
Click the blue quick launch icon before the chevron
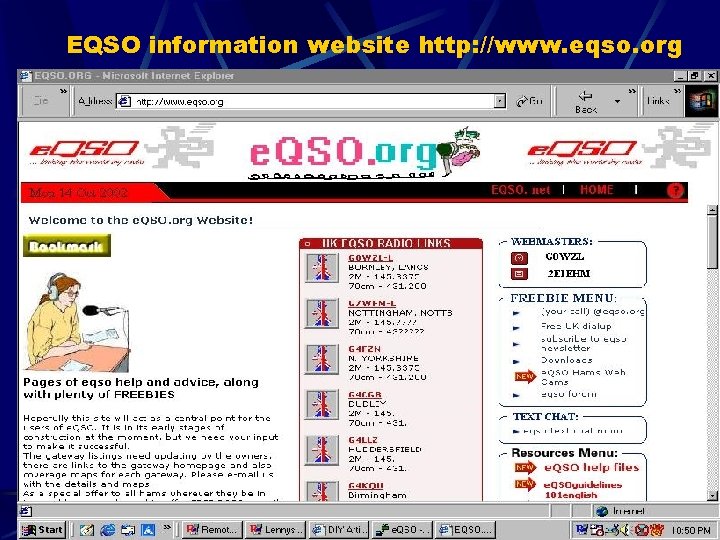(148, 530)
